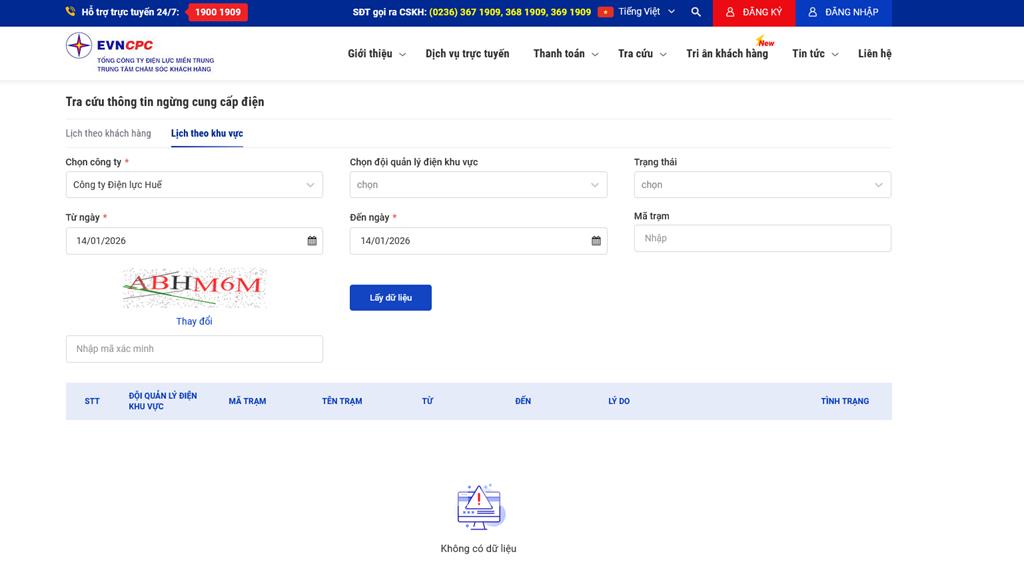This screenshot has height=580, width=1024.
Task: Click the ĐĂNG KÝ button
Action: point(754,12)
